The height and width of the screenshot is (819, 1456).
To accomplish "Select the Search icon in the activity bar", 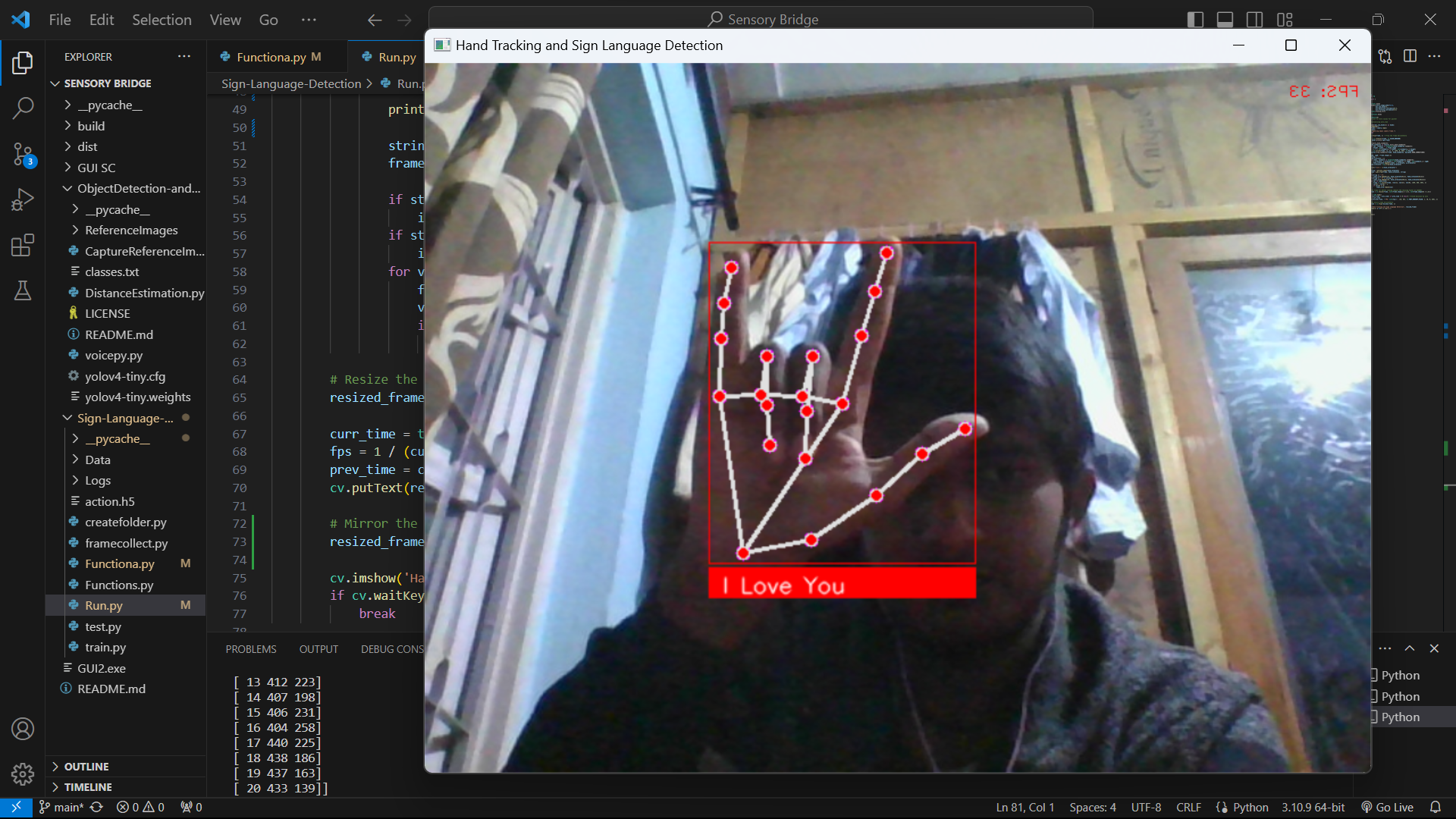I will coord(23,109).
